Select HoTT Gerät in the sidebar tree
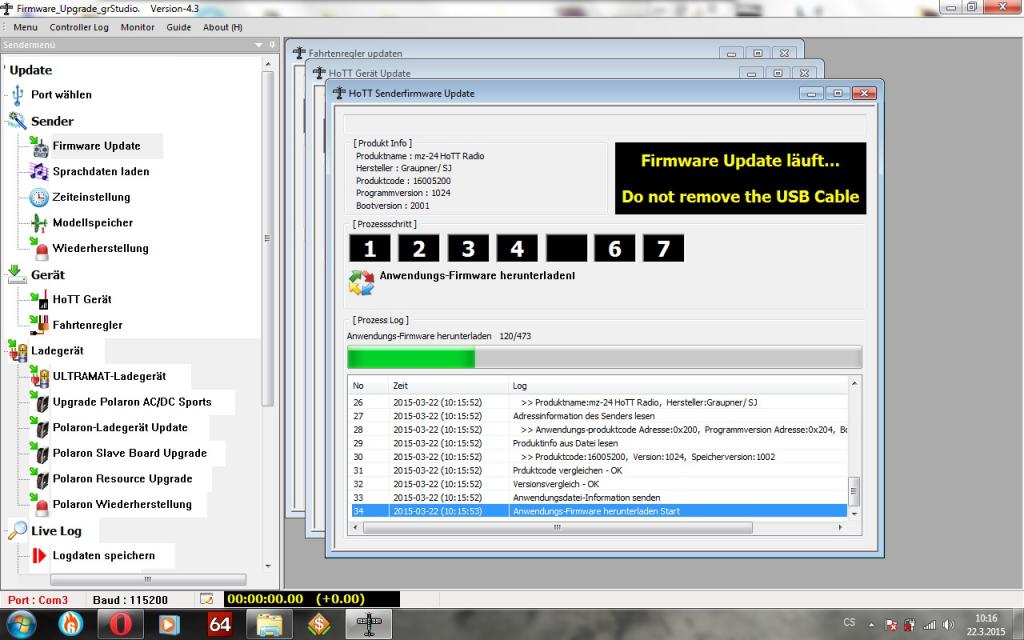 [x=82, y=299]
